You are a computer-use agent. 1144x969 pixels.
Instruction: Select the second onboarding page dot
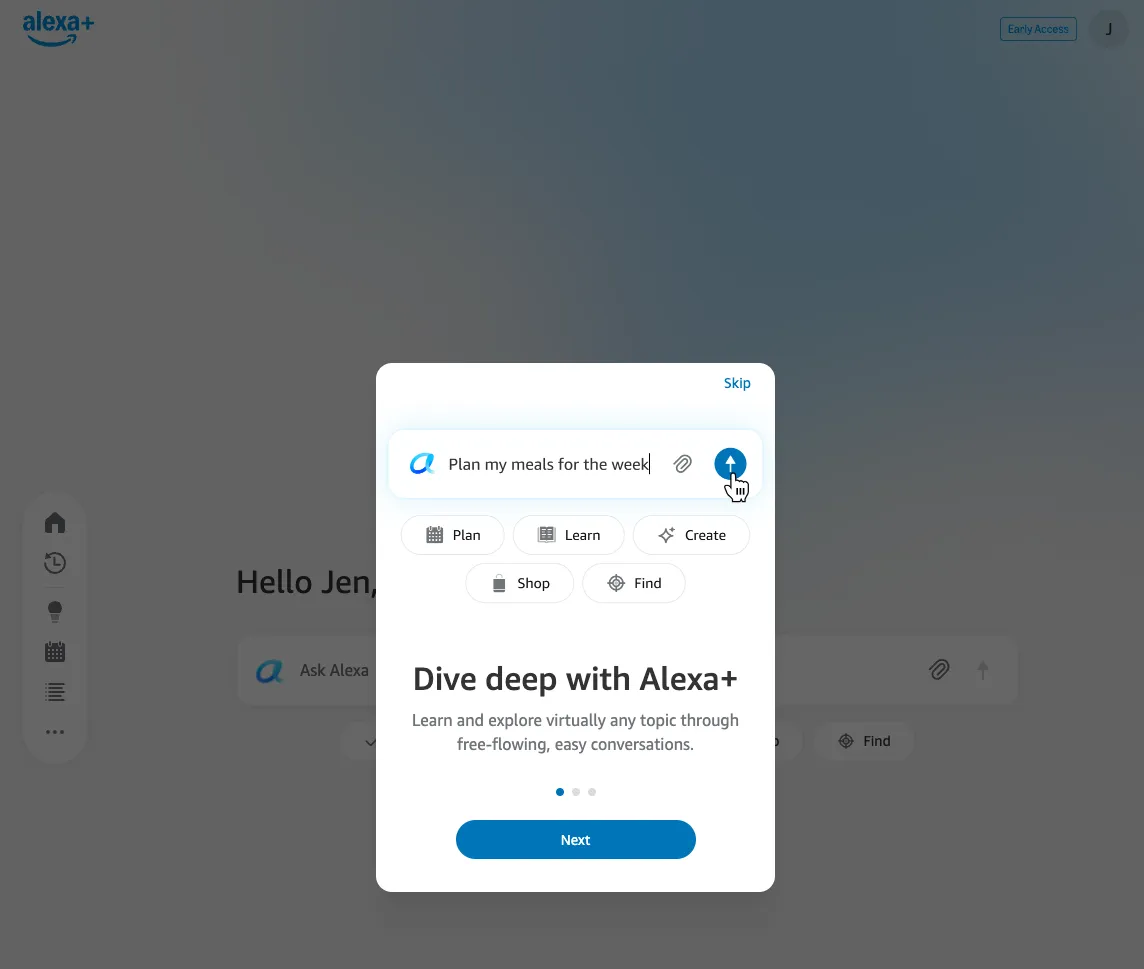576,792
